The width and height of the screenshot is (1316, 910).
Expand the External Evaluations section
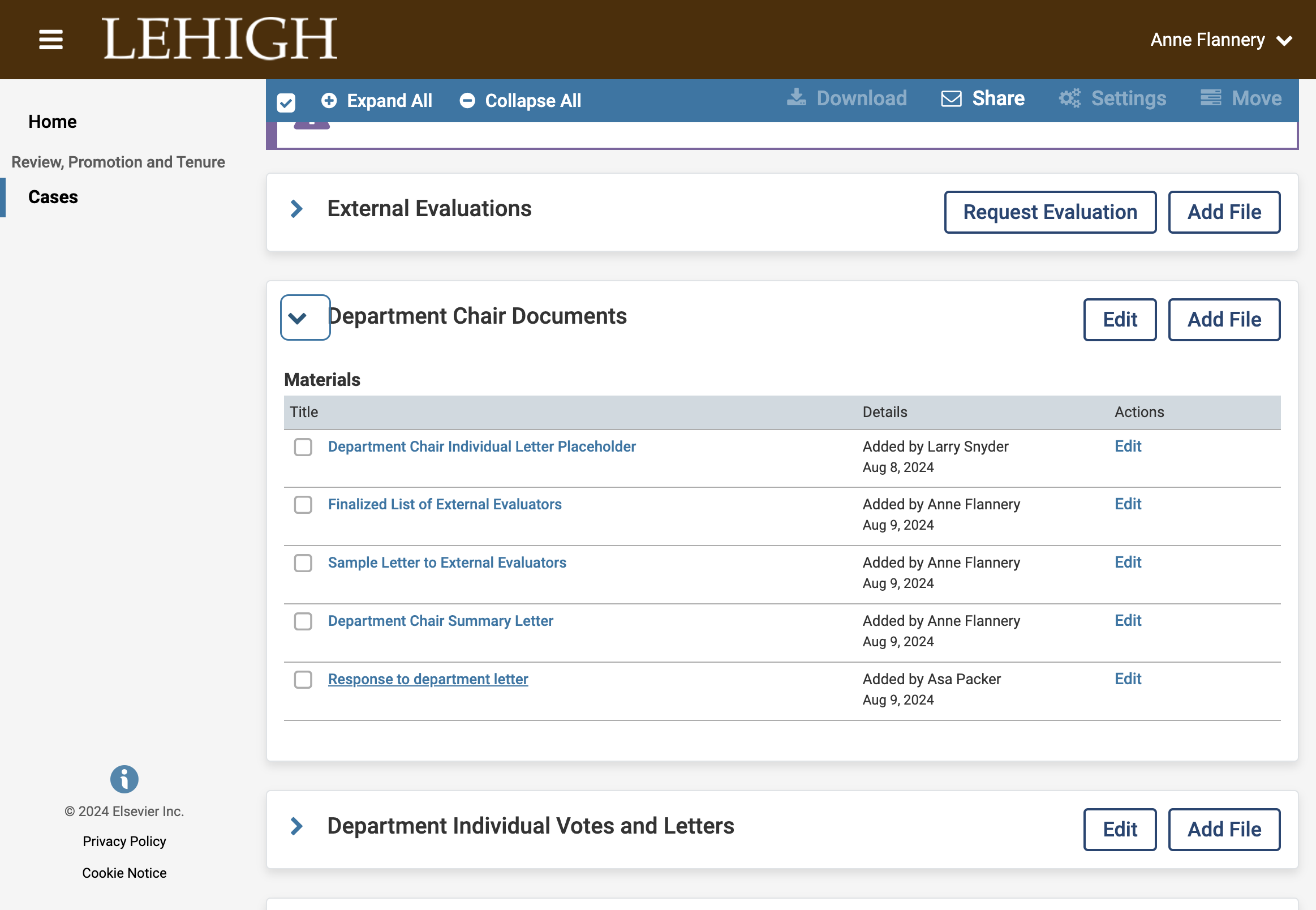pyautogui.click(x=296, y=209)
